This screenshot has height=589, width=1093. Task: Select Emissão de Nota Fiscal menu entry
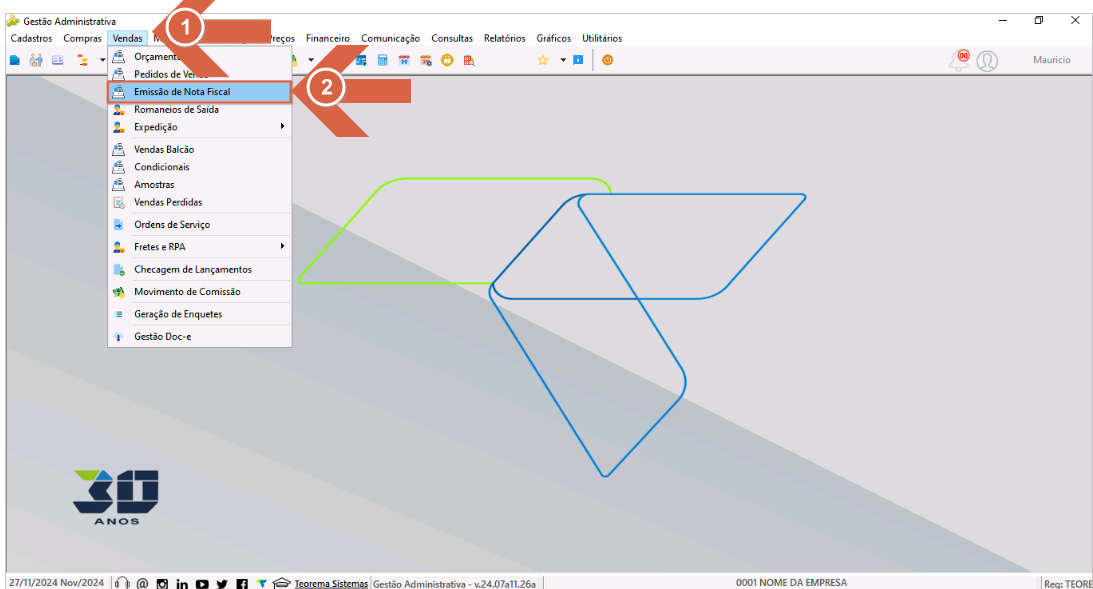coord(199,92)
